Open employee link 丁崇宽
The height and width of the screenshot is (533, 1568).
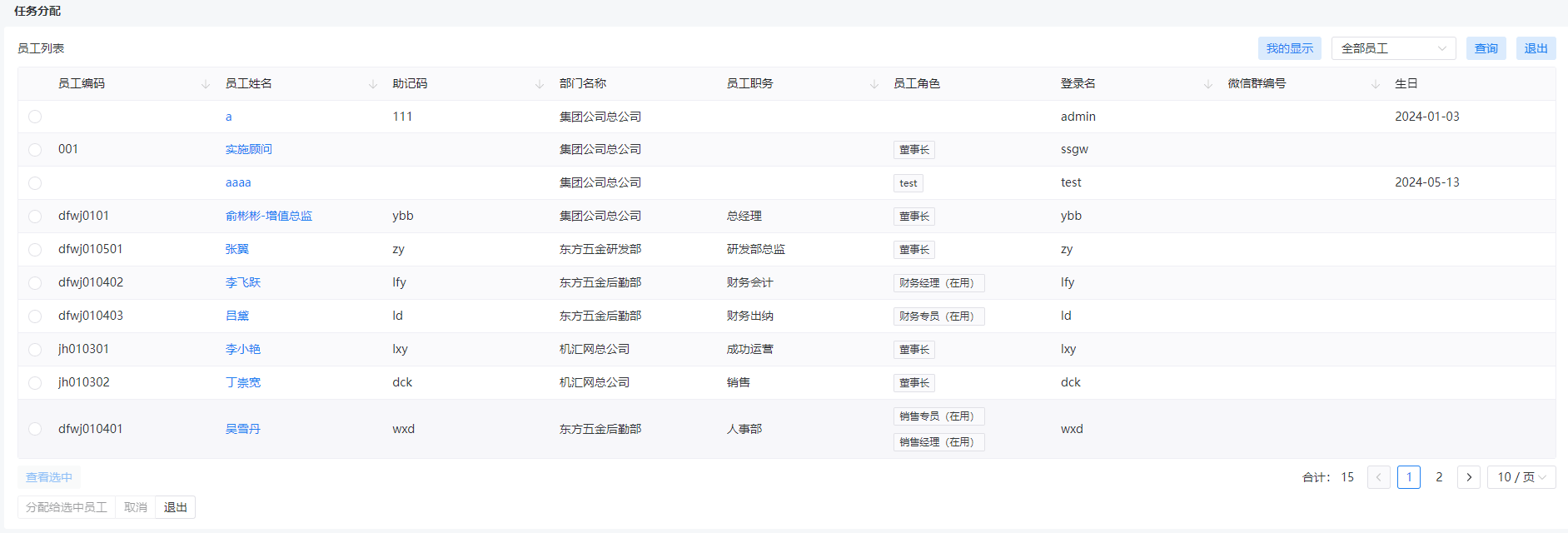pos(243,382)
